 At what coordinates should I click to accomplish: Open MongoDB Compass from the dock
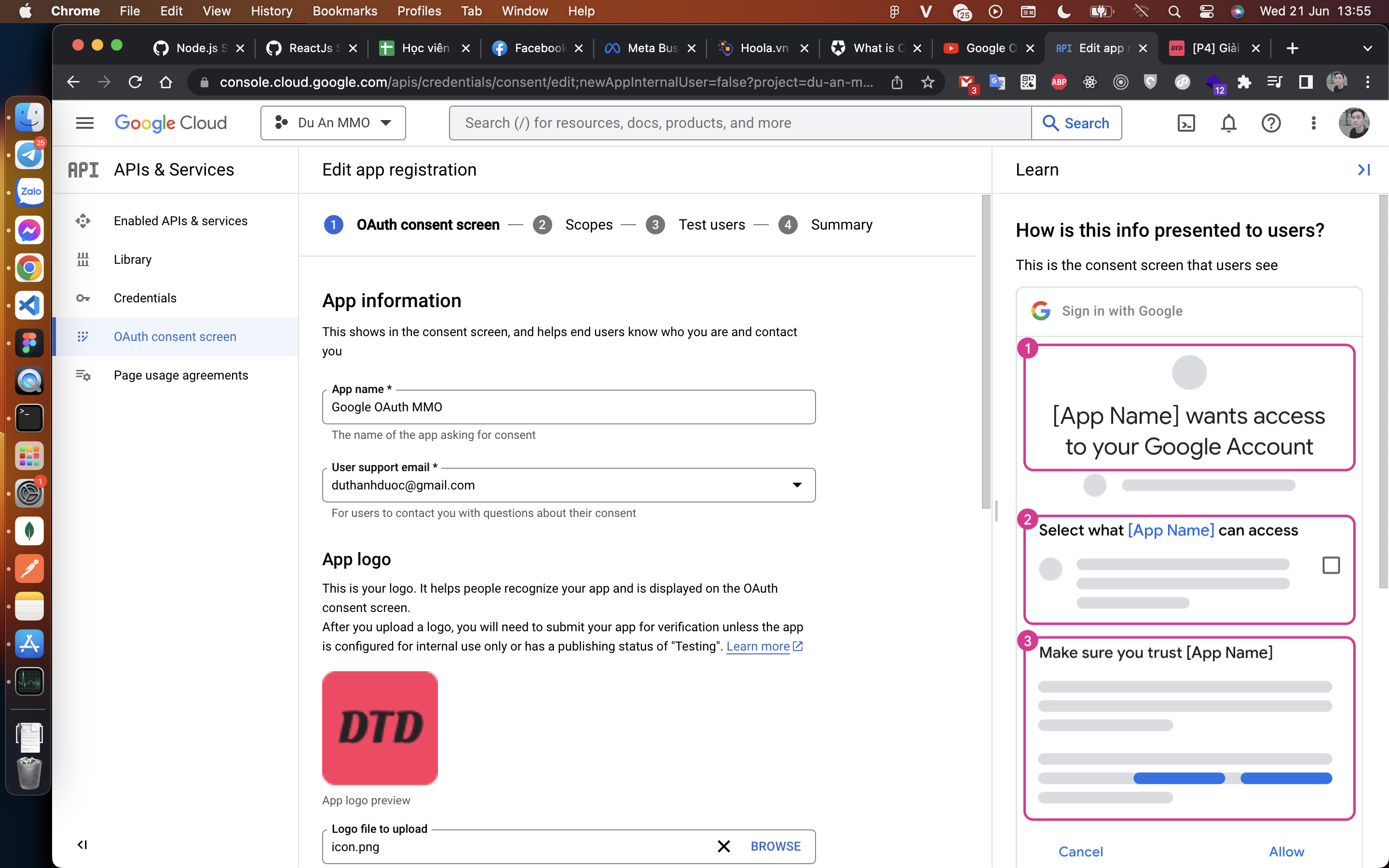pos(29,530)
